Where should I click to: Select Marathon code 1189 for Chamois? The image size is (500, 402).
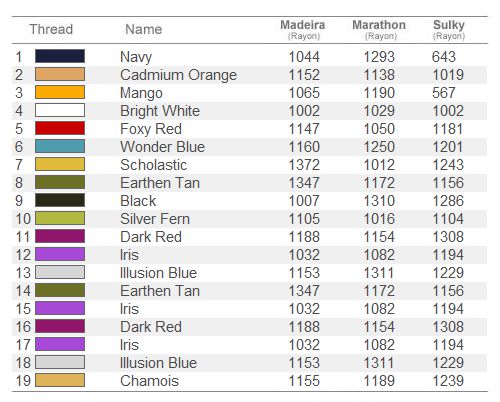(x=379, y=381)
